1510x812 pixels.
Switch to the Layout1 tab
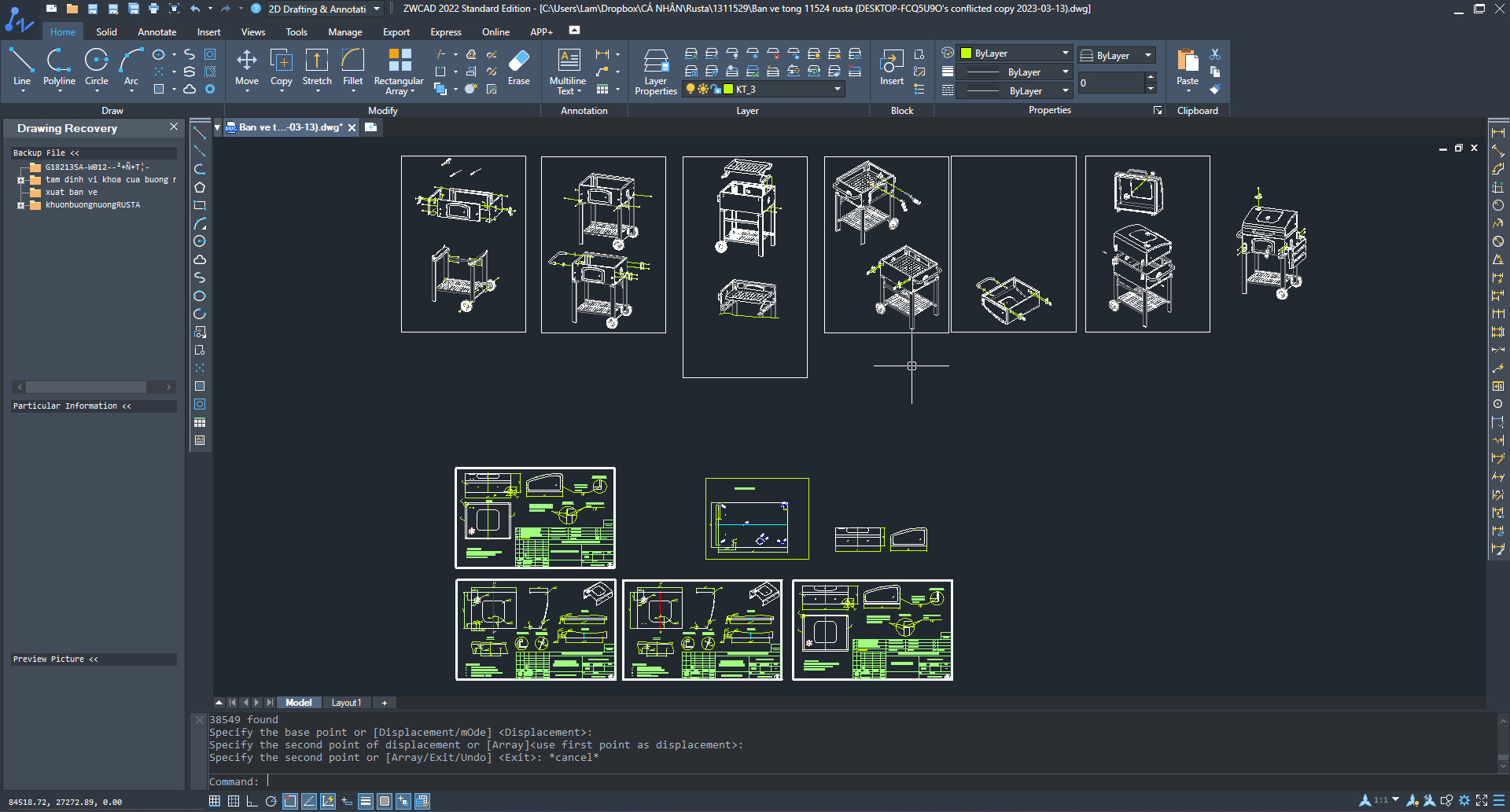(x=346, y=703)
